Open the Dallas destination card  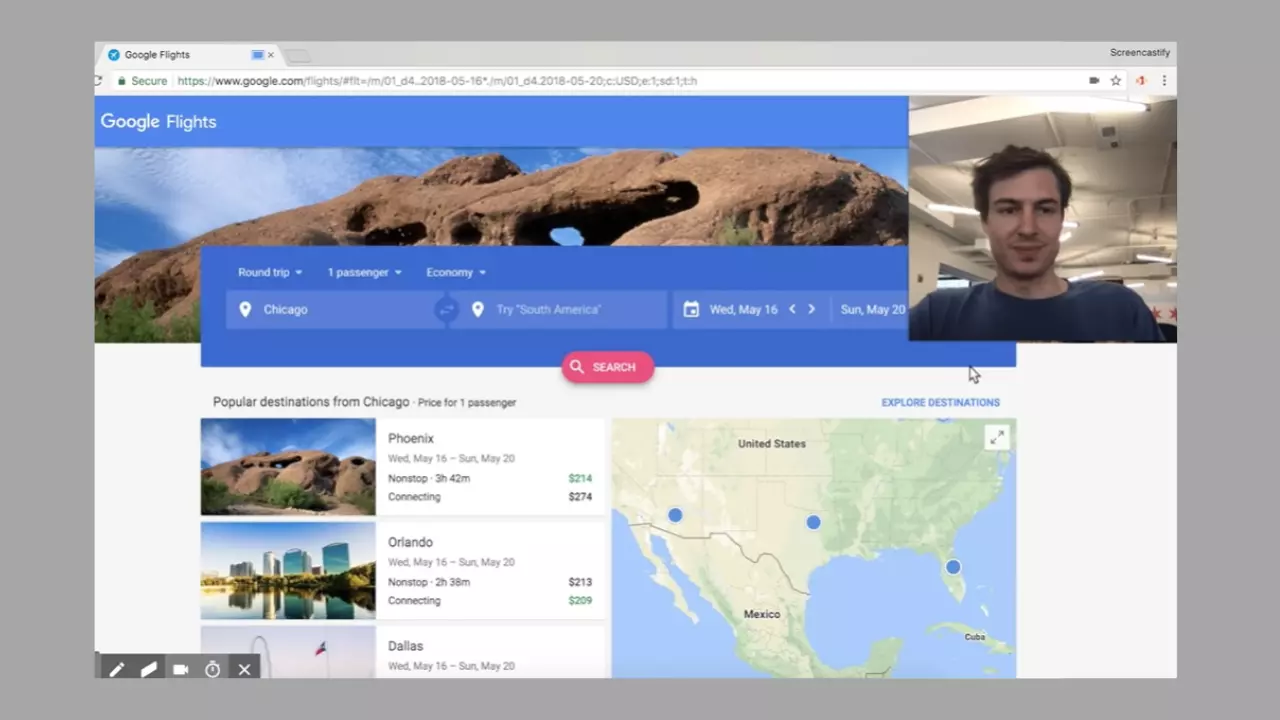pyautogui.click(x=403, y=652)
